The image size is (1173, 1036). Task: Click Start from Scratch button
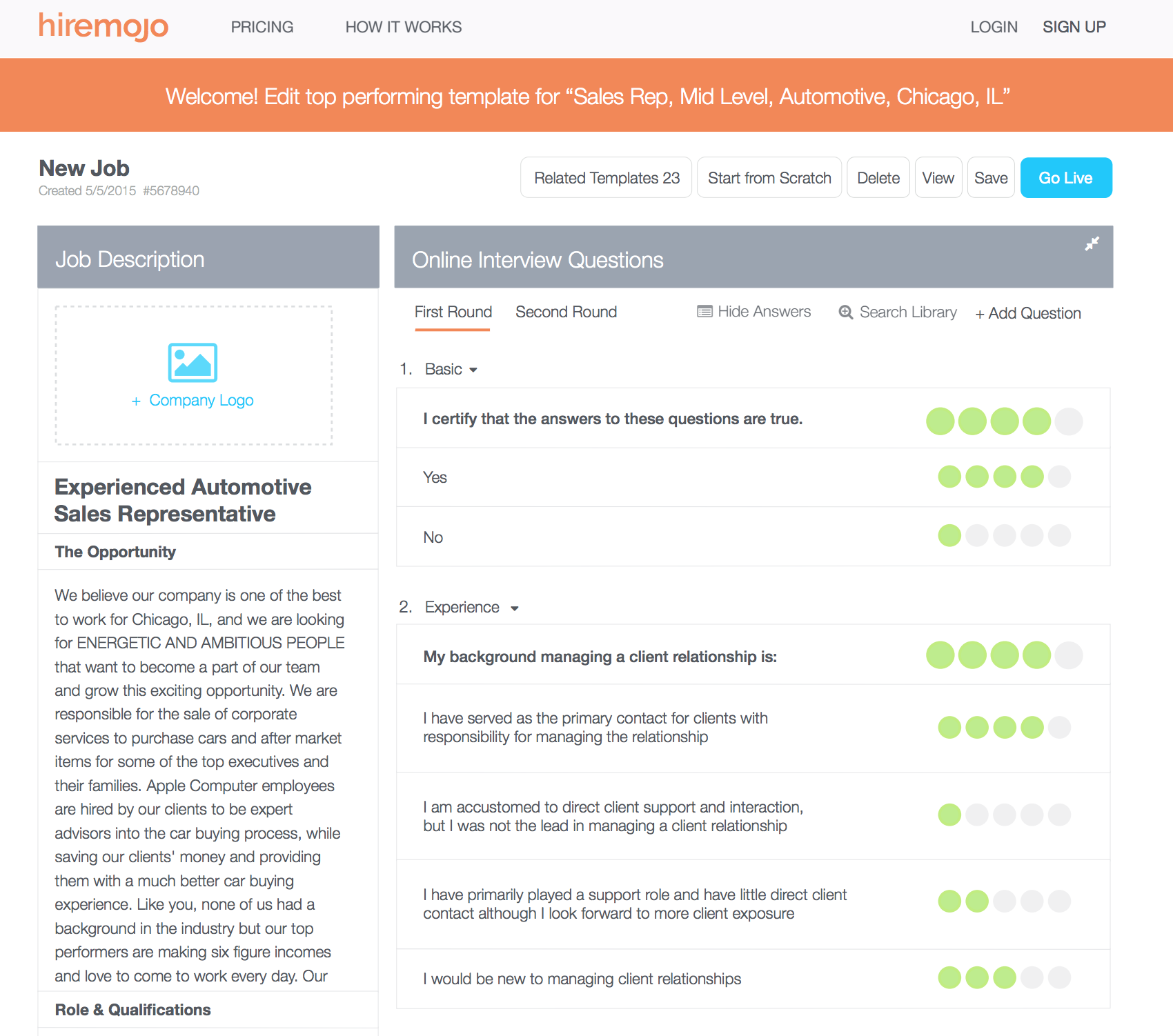(769, 178)
